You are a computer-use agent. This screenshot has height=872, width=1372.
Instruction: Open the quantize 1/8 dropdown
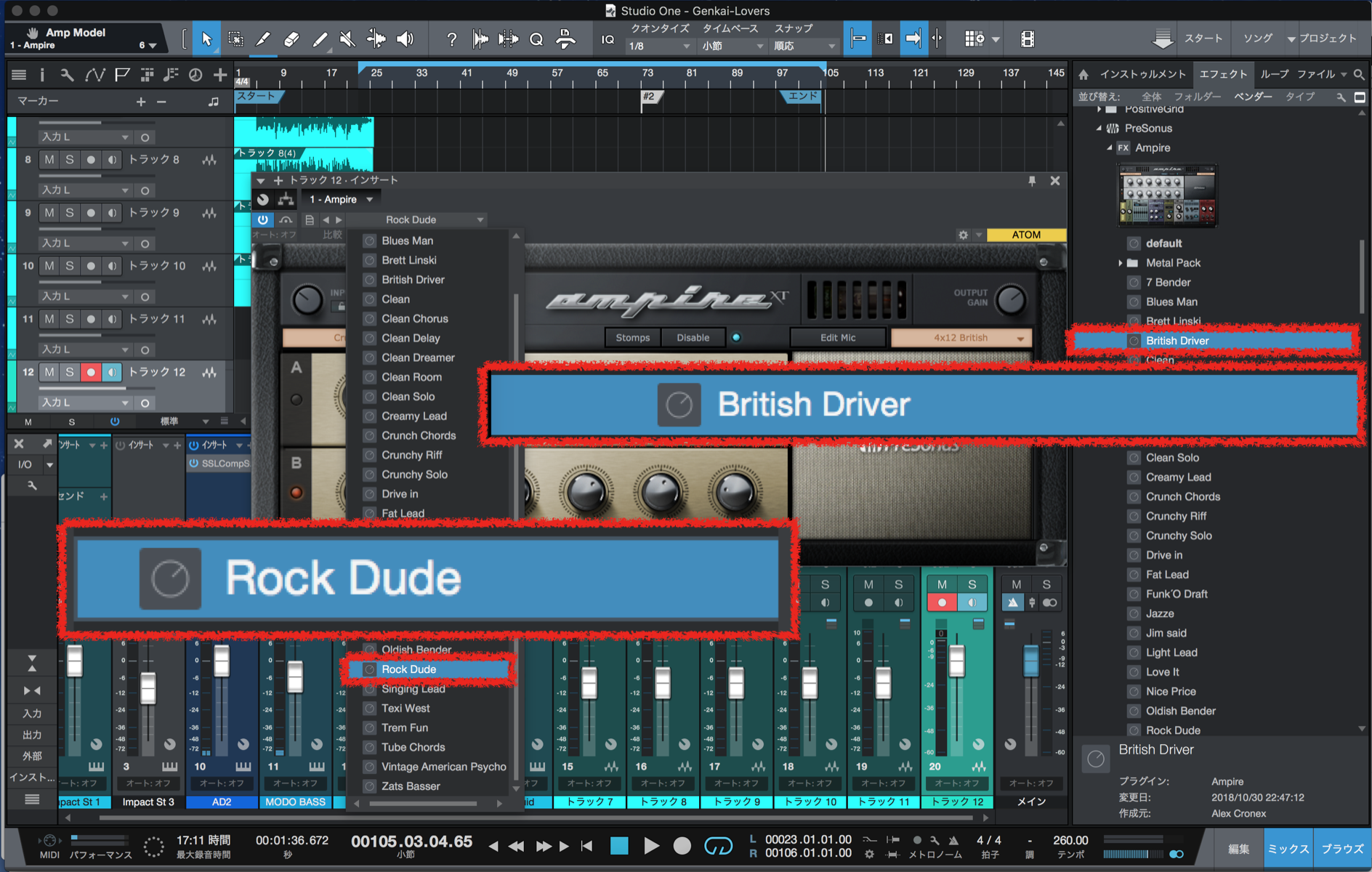tap(660, 46)
